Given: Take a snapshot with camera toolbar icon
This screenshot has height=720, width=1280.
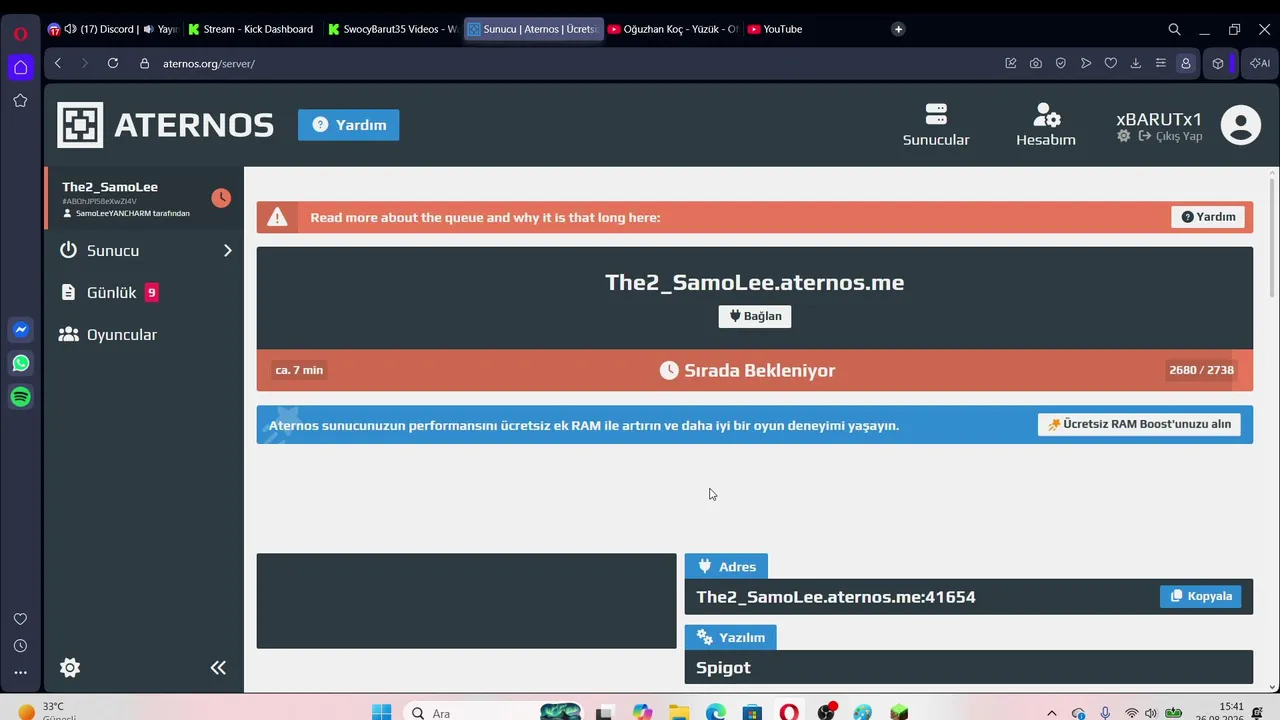Looking at the screenshot, I should pos(1036,63).
